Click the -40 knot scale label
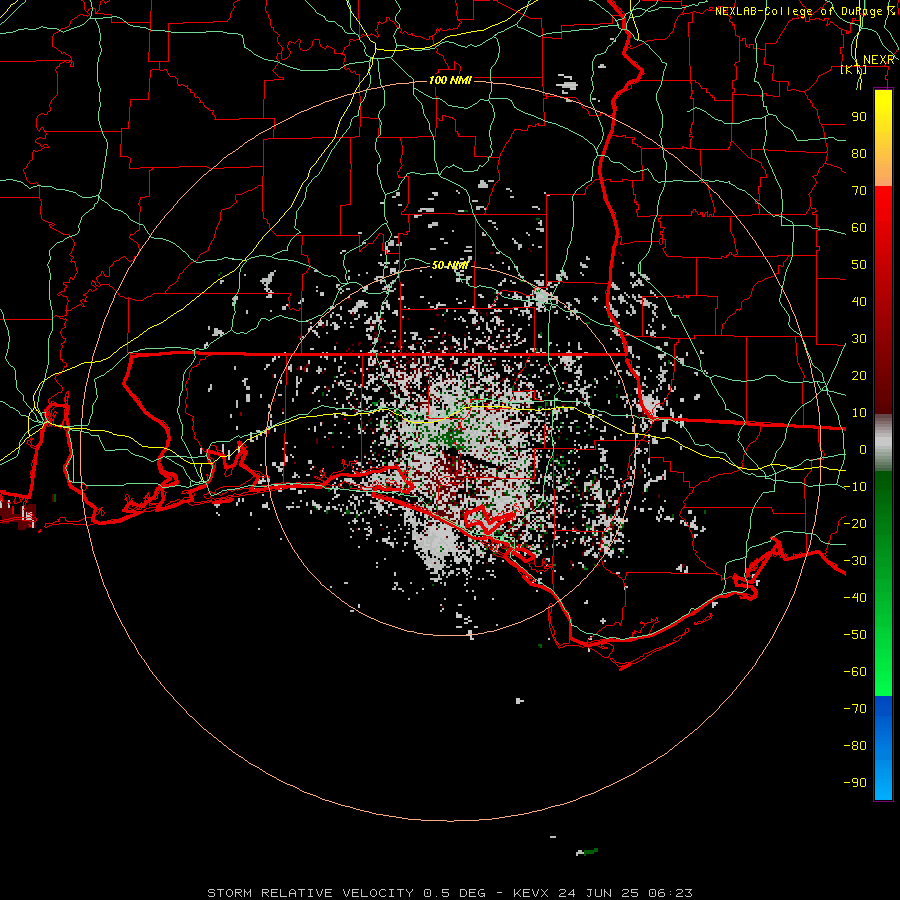The height and width of the screenshot is (900, 900). 855,598
